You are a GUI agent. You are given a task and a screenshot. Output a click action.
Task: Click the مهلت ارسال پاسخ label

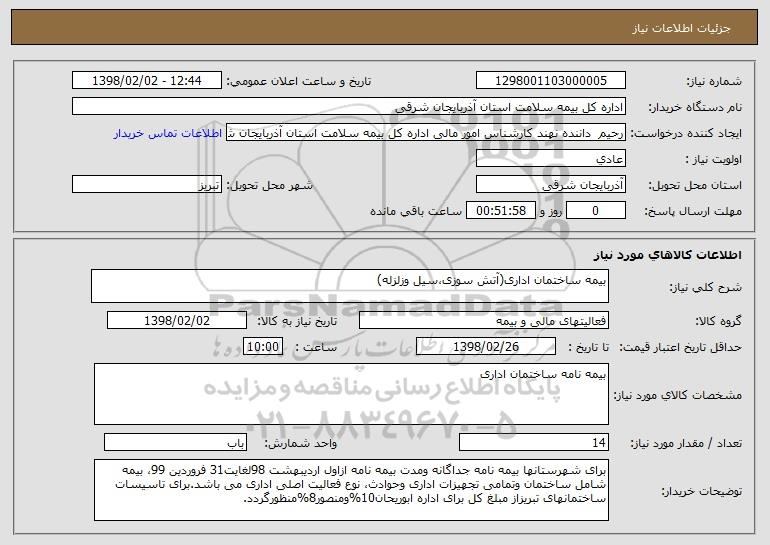[693, 211]
